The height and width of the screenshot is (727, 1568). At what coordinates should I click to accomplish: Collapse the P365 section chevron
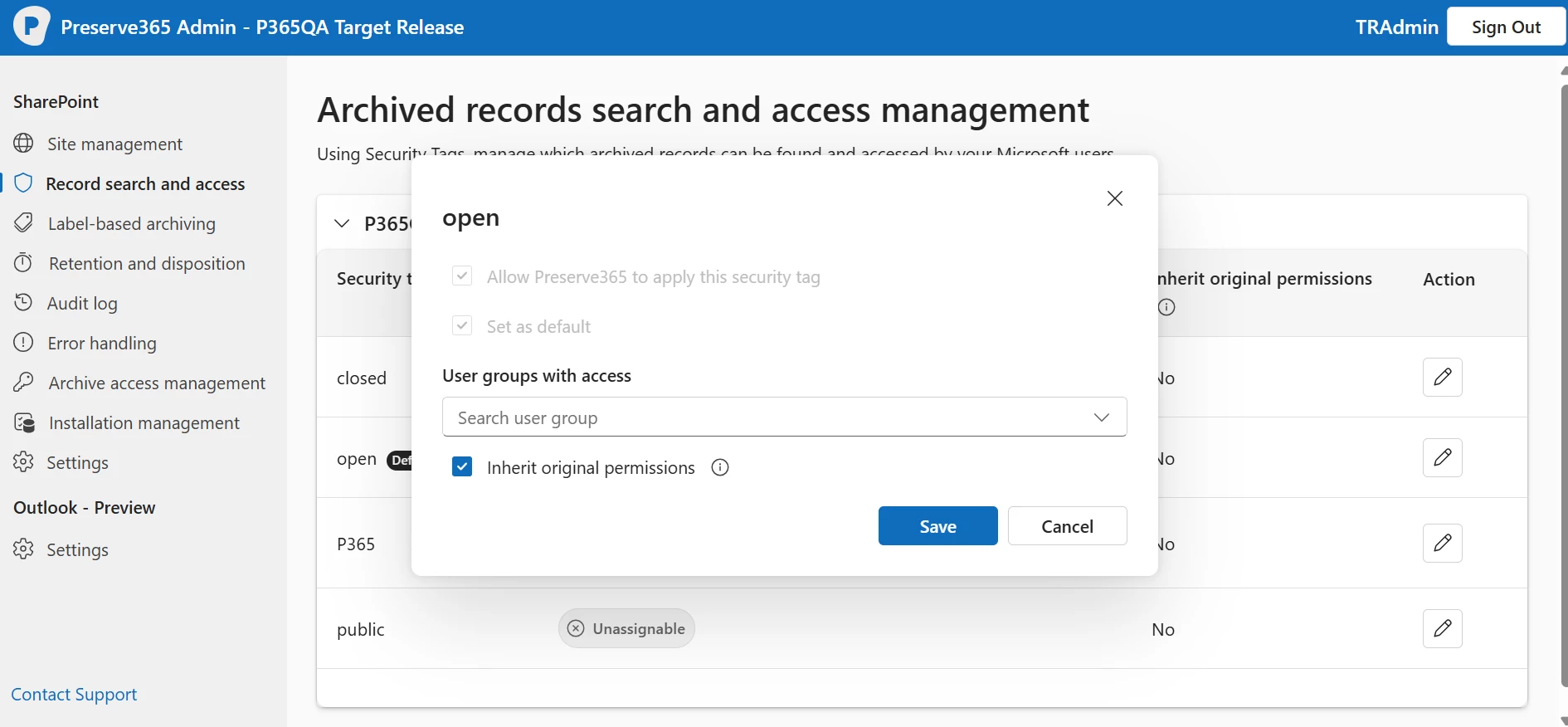[342, 223]
